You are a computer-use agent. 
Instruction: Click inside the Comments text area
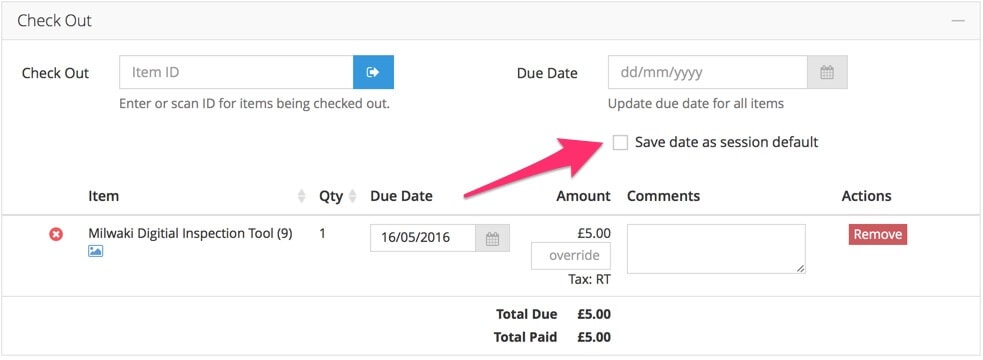click(x=716, y=249)
